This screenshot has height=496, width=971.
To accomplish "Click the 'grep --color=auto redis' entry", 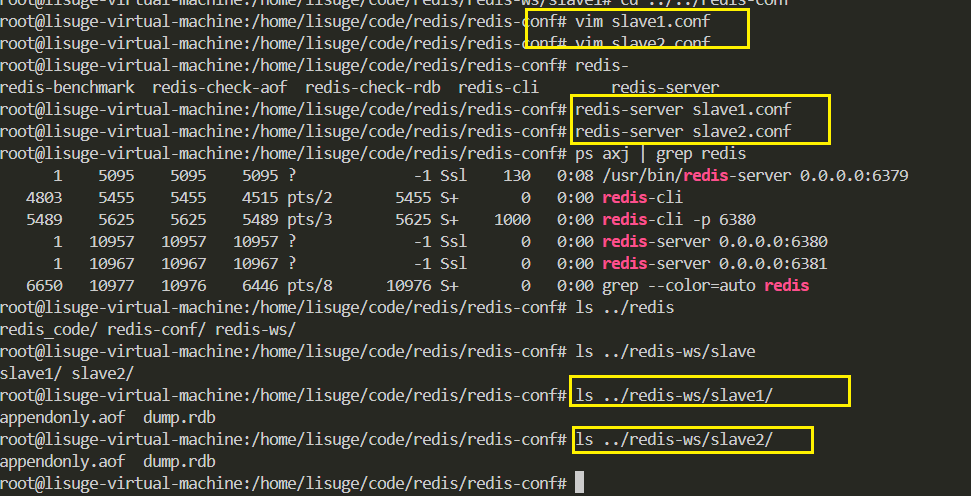I will [705, 285].
